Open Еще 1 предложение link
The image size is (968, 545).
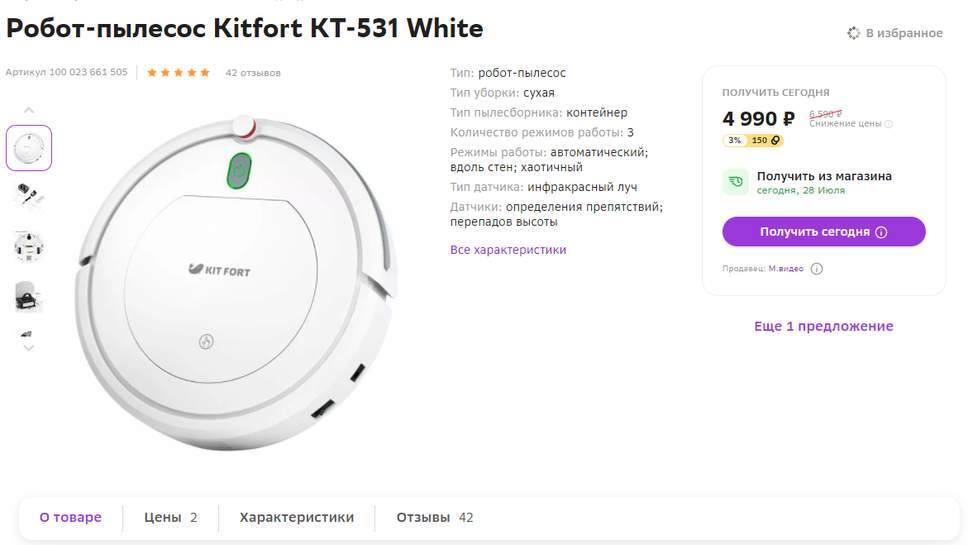tap(823, 326)
